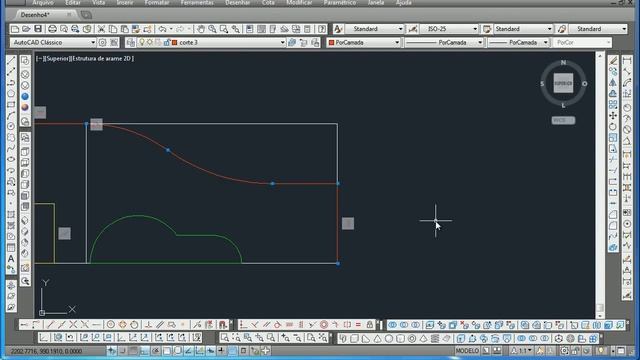Click the Ajuda menu item
Image resolution: width=640 pixels, height=360 pixels.
click(x=403, y=2)
